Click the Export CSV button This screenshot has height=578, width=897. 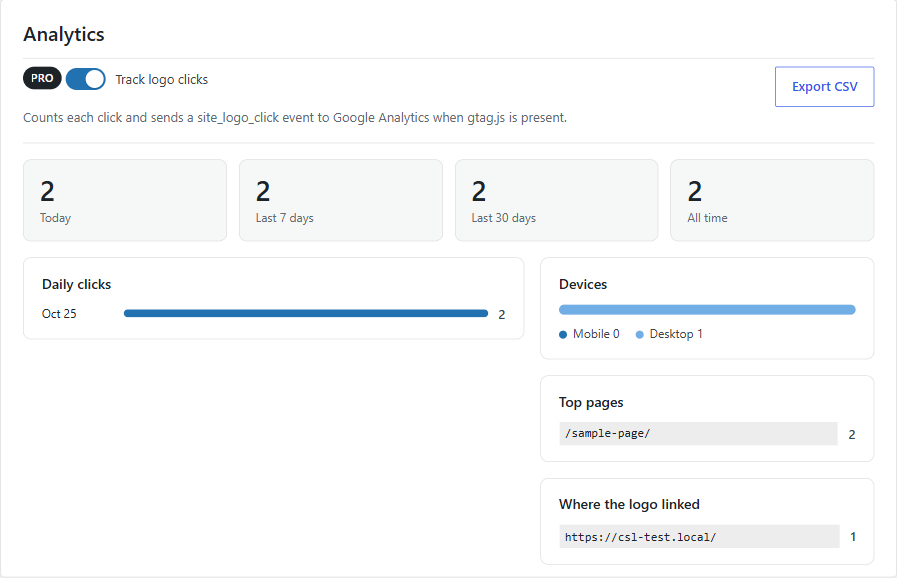824,86
